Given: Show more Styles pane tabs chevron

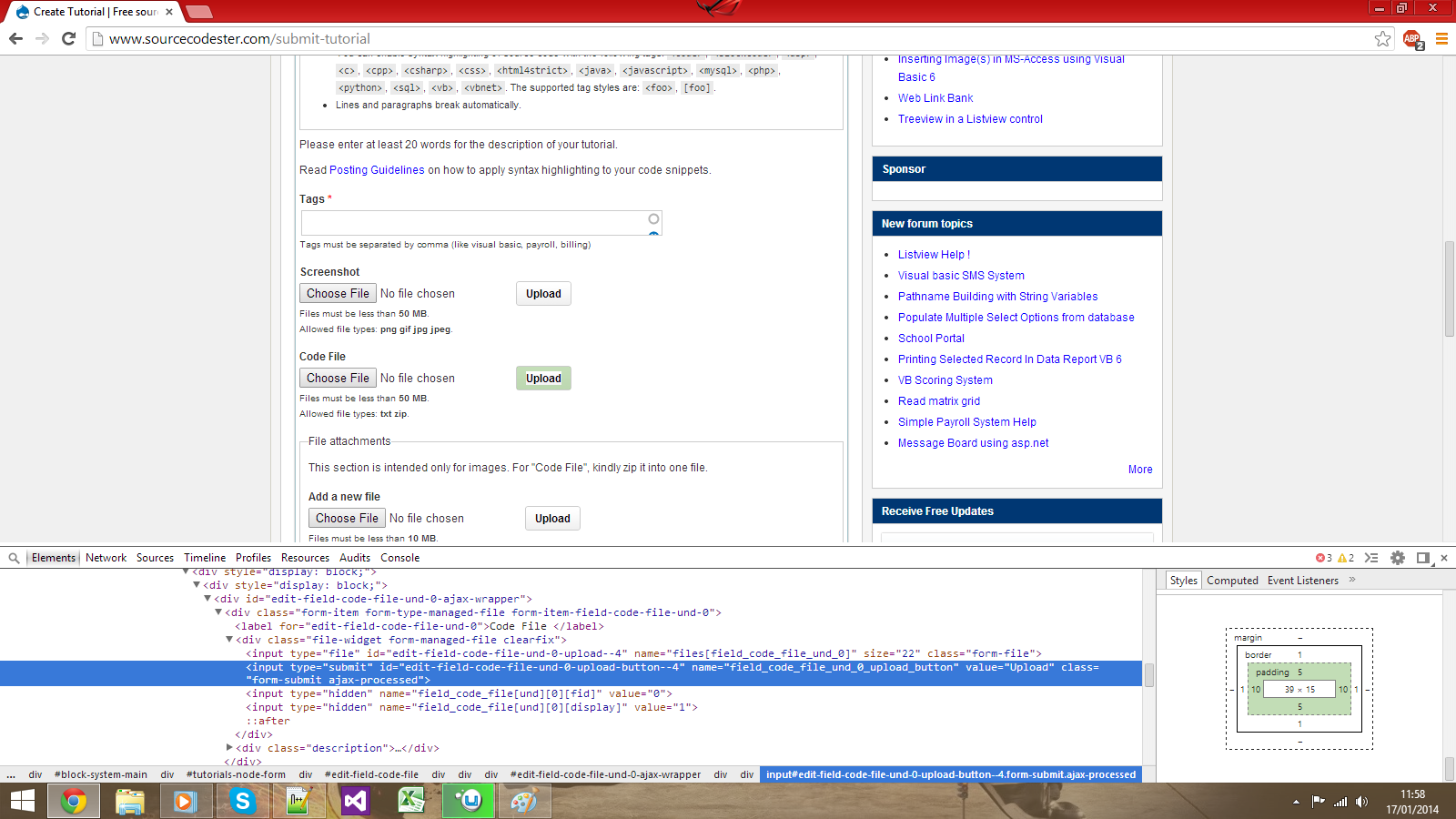Looking at the screenshot, I should 1352,580.
